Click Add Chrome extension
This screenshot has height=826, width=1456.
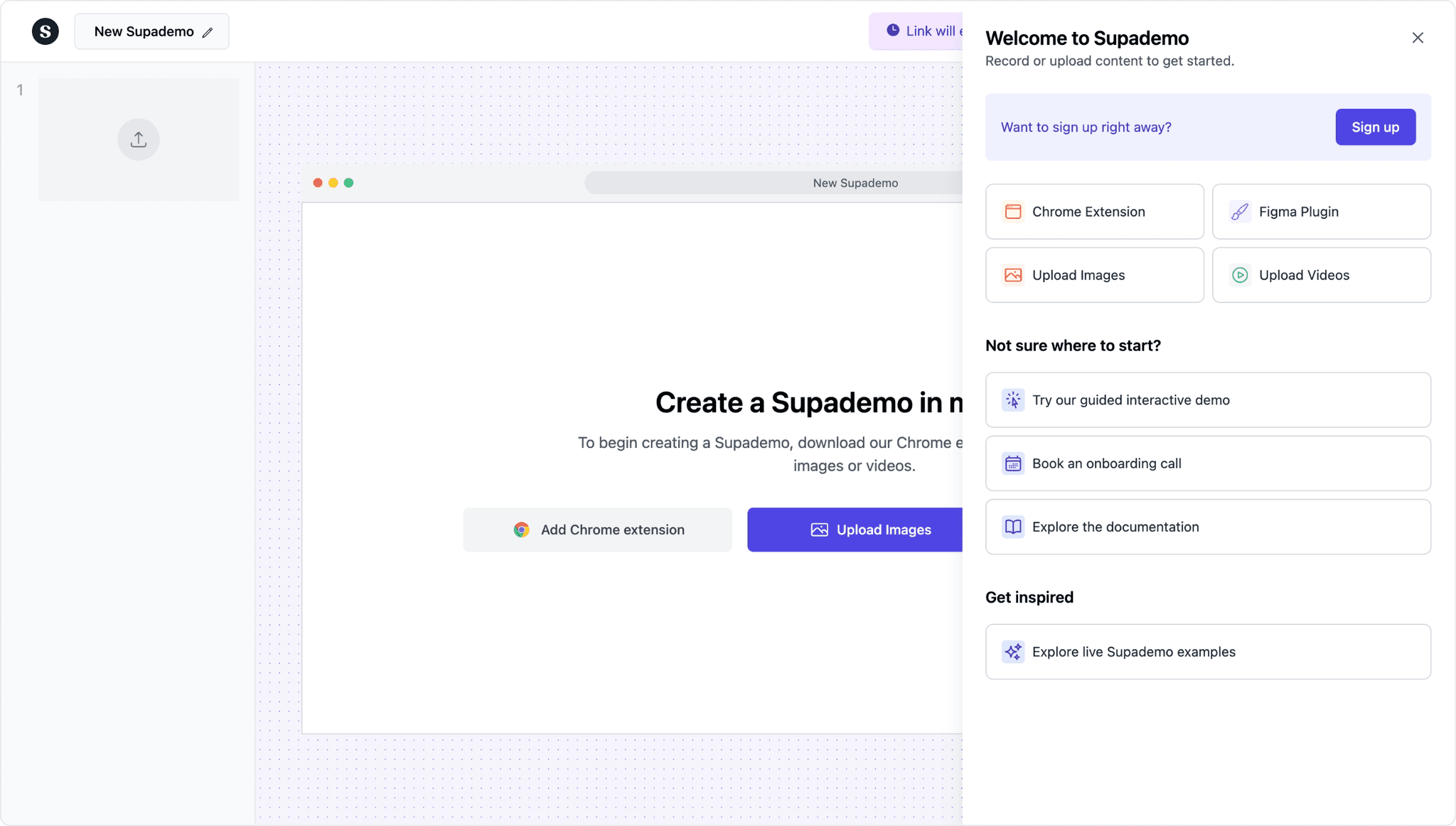point(597,530)
